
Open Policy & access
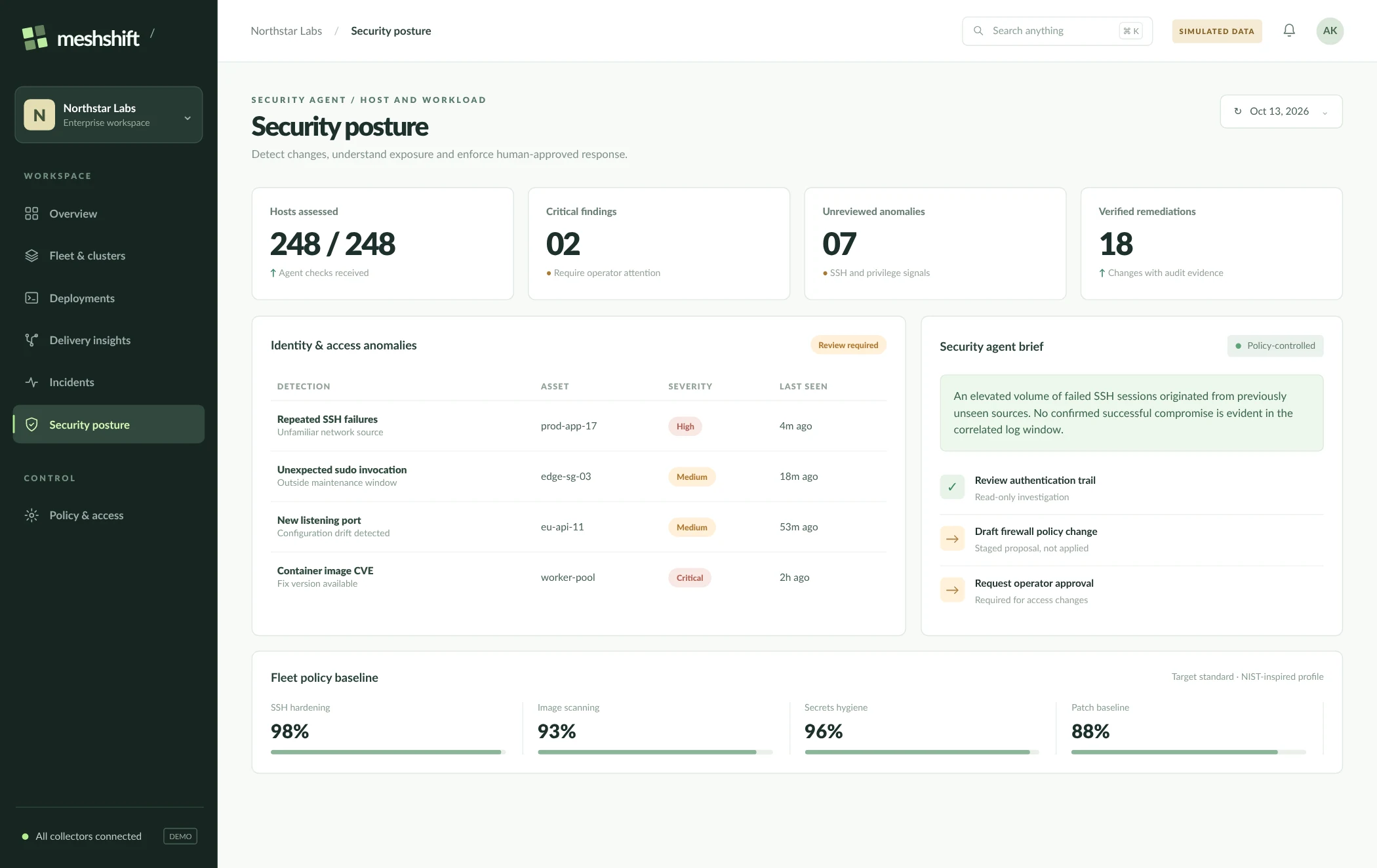(x=109, y=515)
